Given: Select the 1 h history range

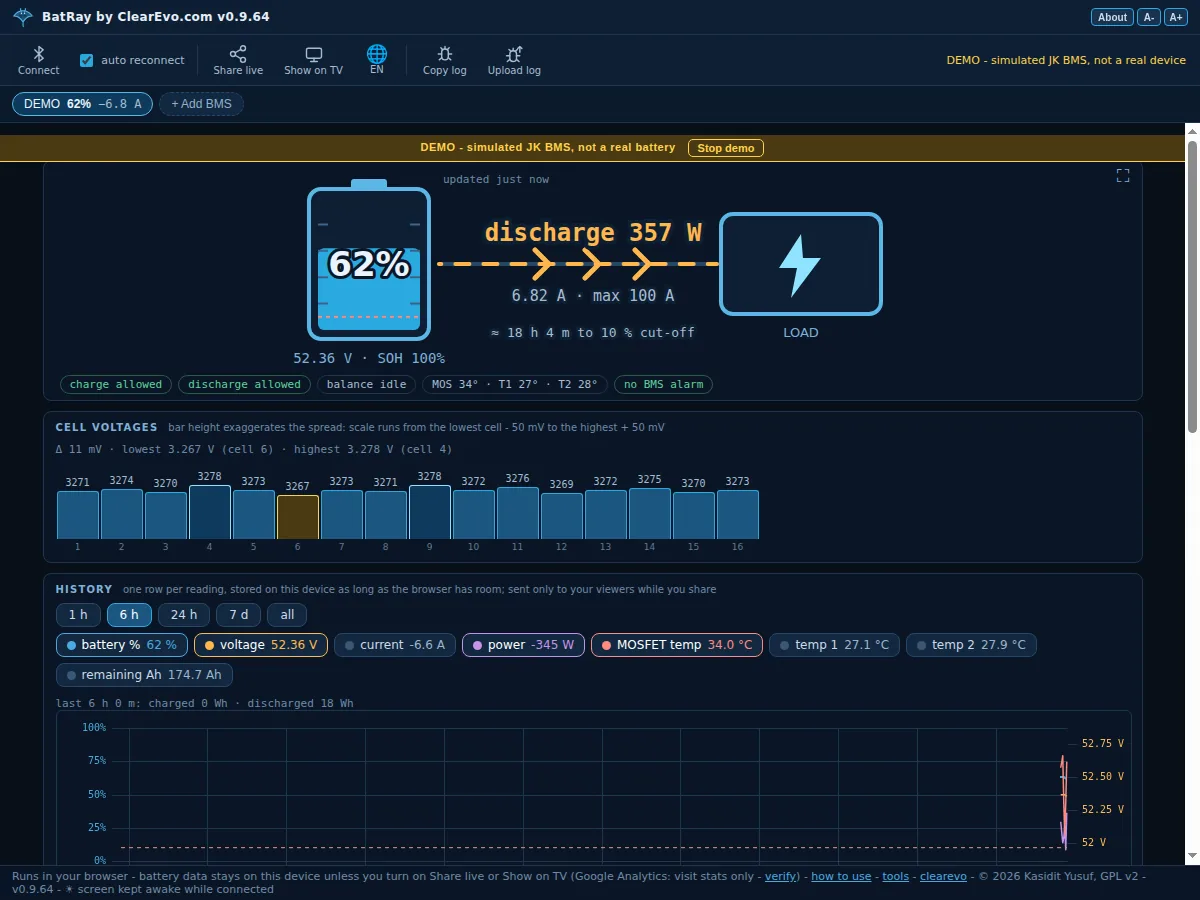Looking at the screenshot, I should 78,615.
